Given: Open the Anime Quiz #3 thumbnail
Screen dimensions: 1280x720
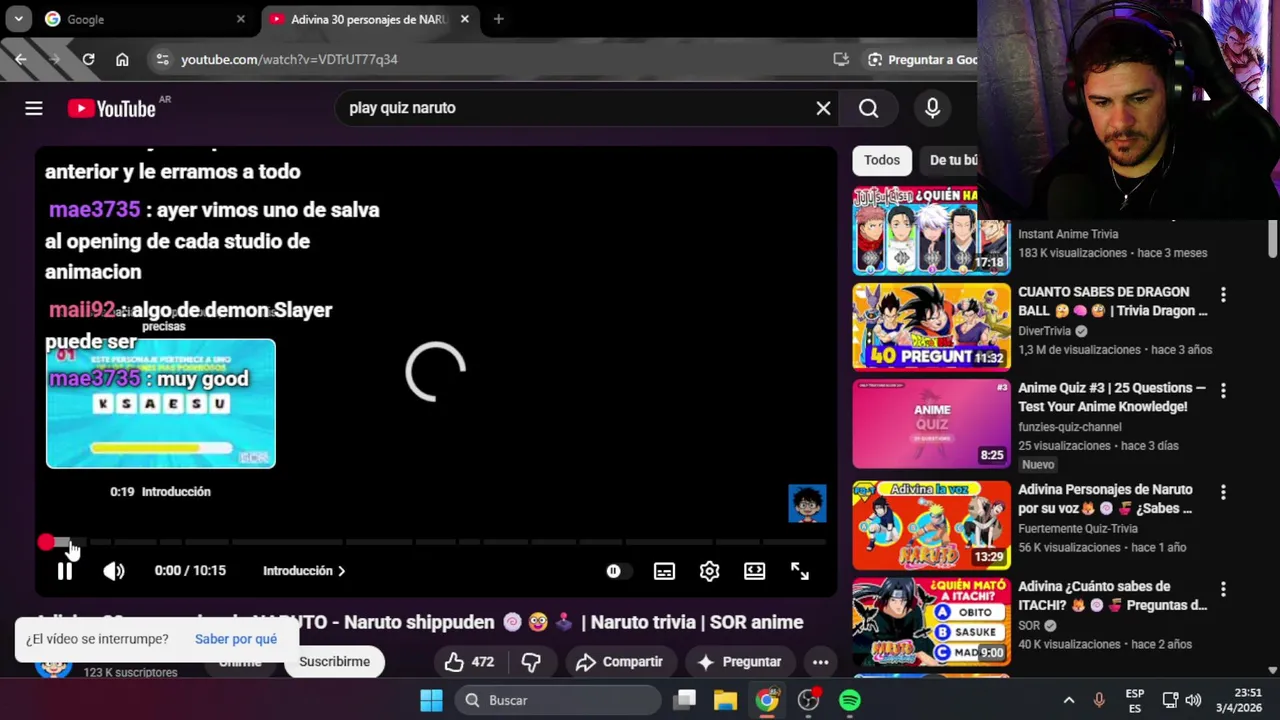Looking at the screenshot, I should (931, 423).
